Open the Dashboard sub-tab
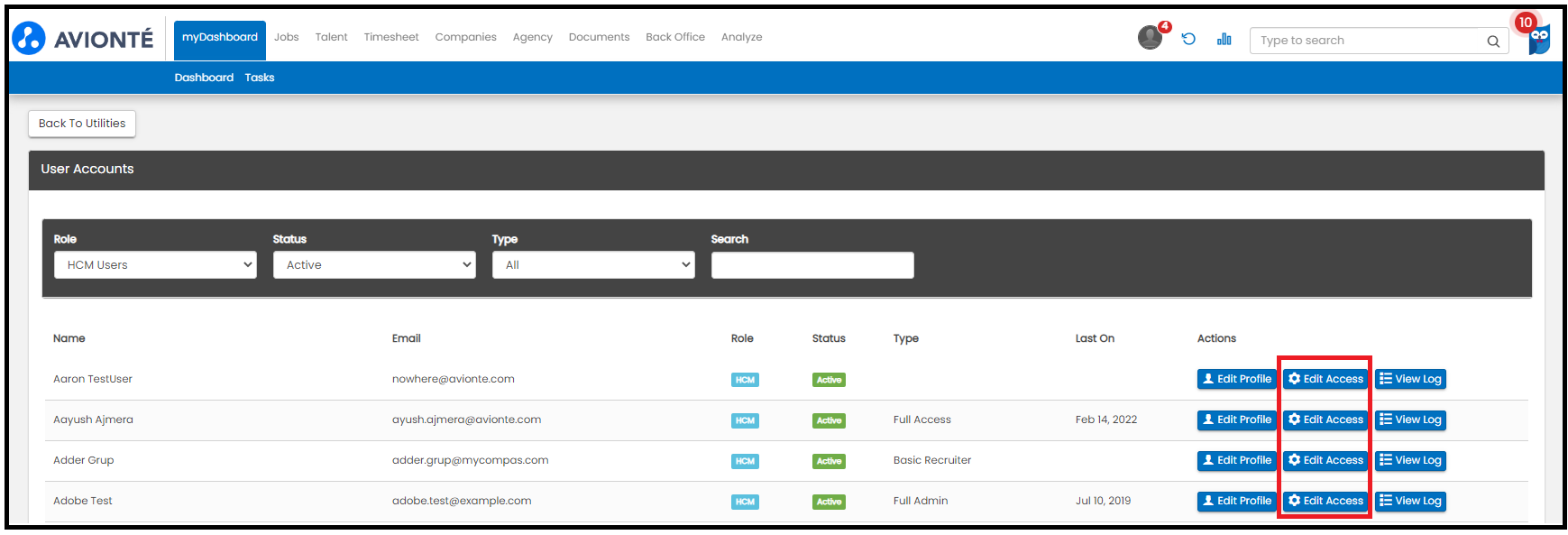 (204, 78)
